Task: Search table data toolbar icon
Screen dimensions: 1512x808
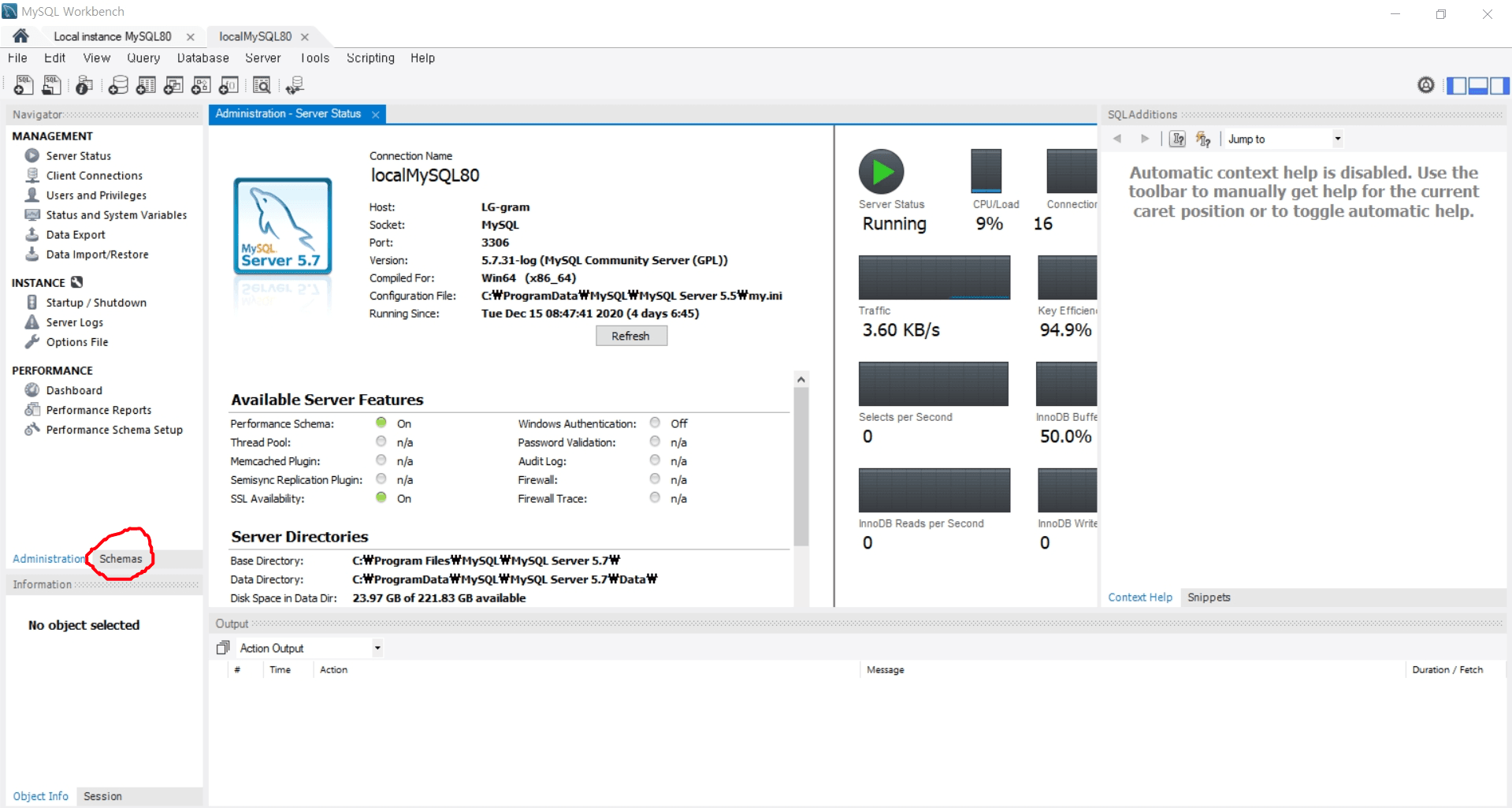Action: point(262,85)
